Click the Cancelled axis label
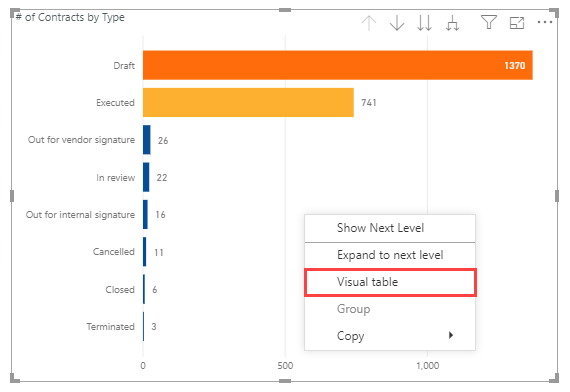This screenshot has height=392, width=570. 114,252
